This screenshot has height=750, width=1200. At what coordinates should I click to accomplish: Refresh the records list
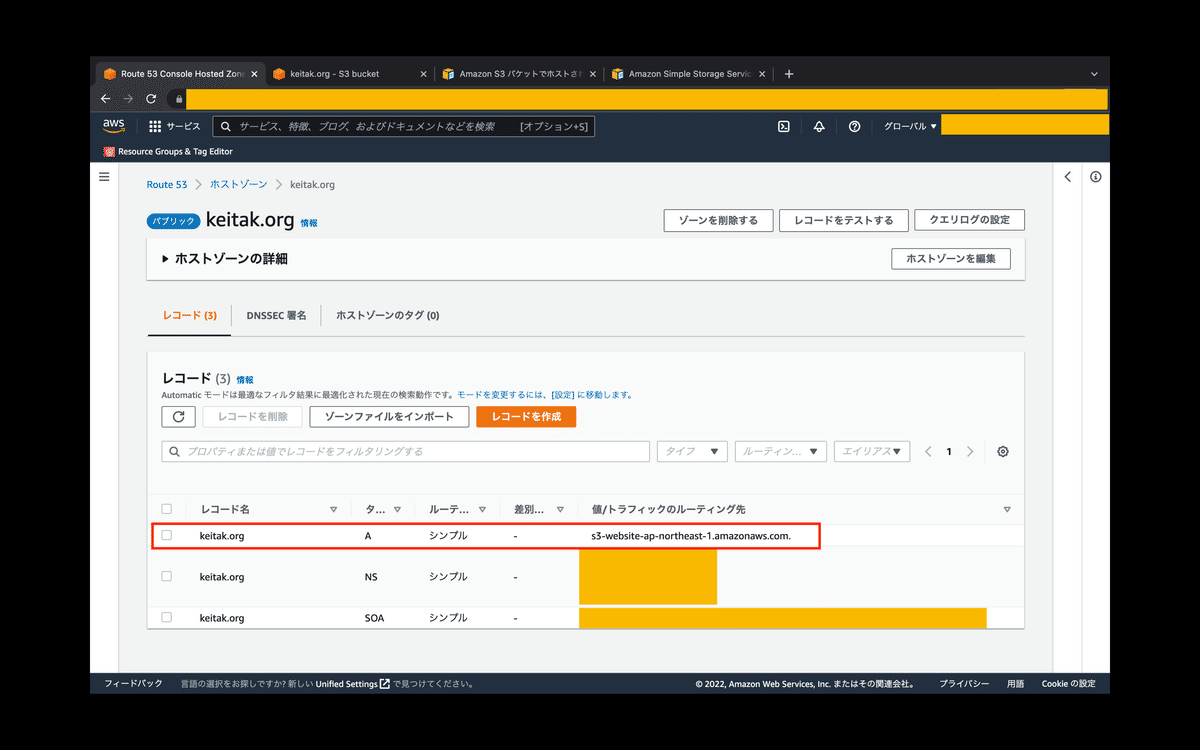coord(178,416)
